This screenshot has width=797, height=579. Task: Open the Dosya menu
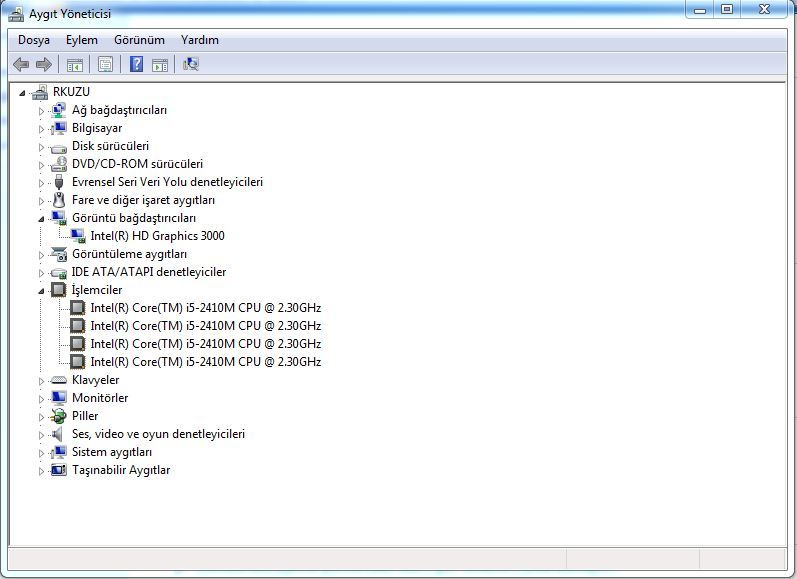(x=34, y=40)
